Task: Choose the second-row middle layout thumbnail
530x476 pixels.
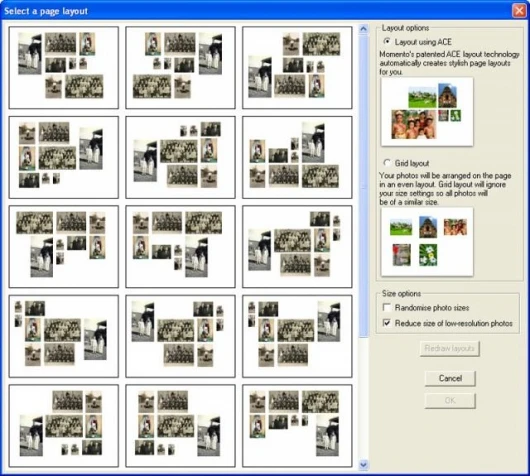Action: pyautogui.click(x=180, y=157)
